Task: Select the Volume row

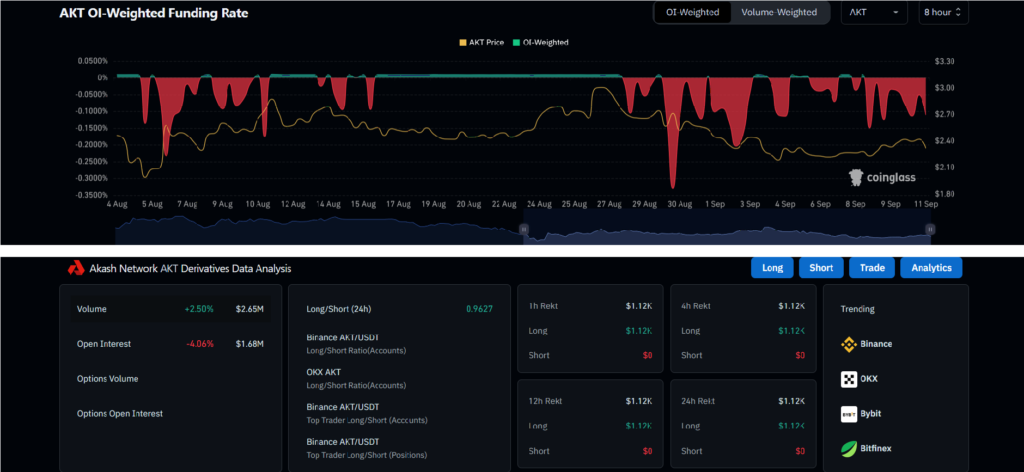Action: pos(170,309)
